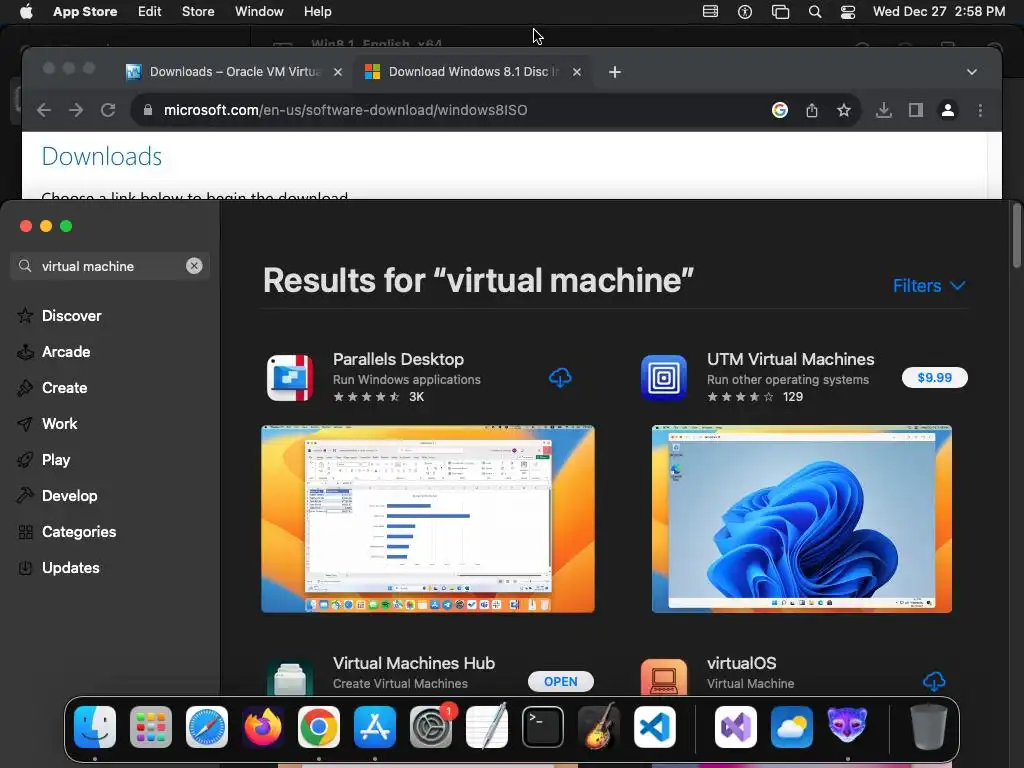
Task: Open the Parallels Desktop title link
Action: 398,359
